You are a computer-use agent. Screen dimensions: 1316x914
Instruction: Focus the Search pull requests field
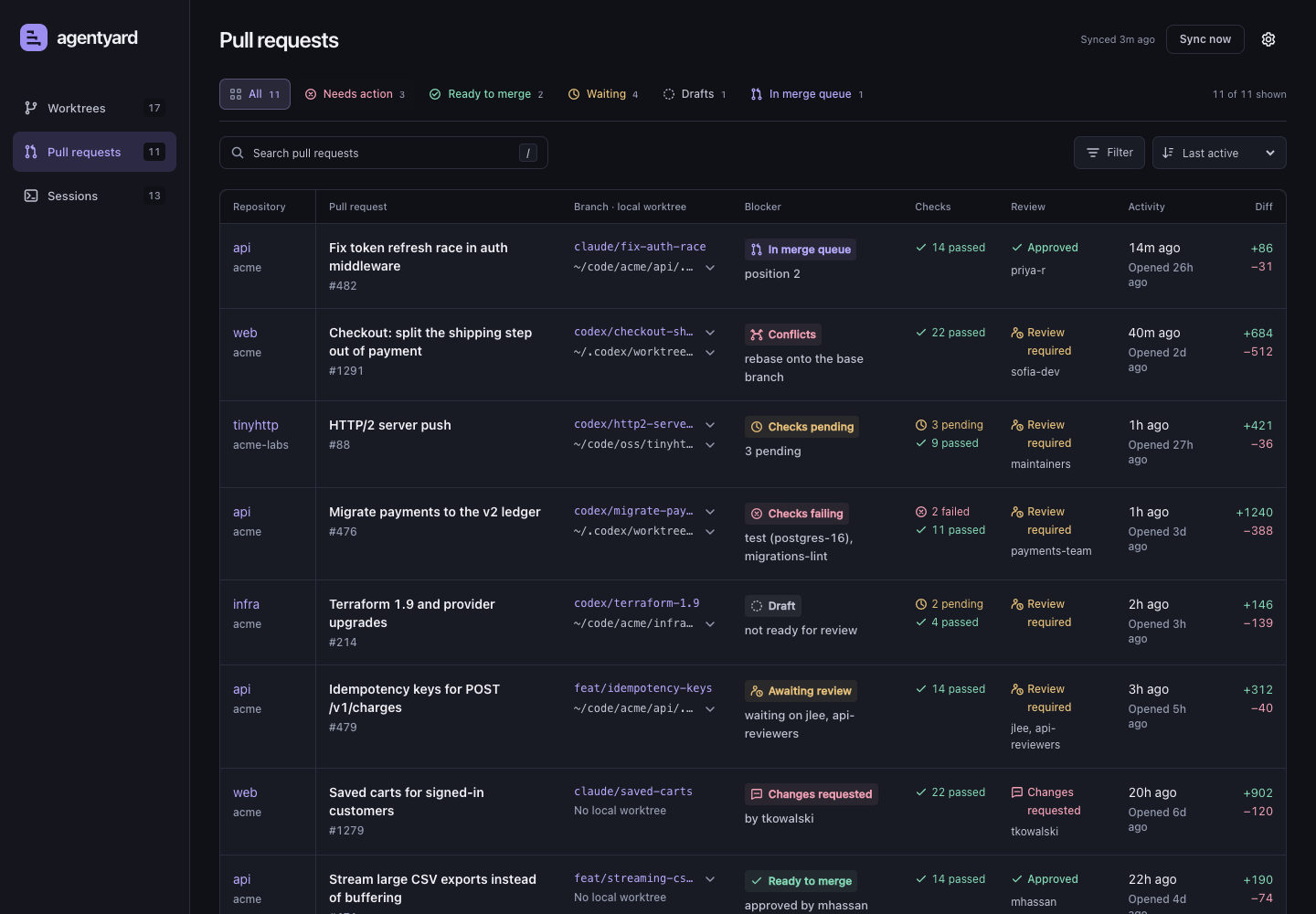[x=384, y=153]
